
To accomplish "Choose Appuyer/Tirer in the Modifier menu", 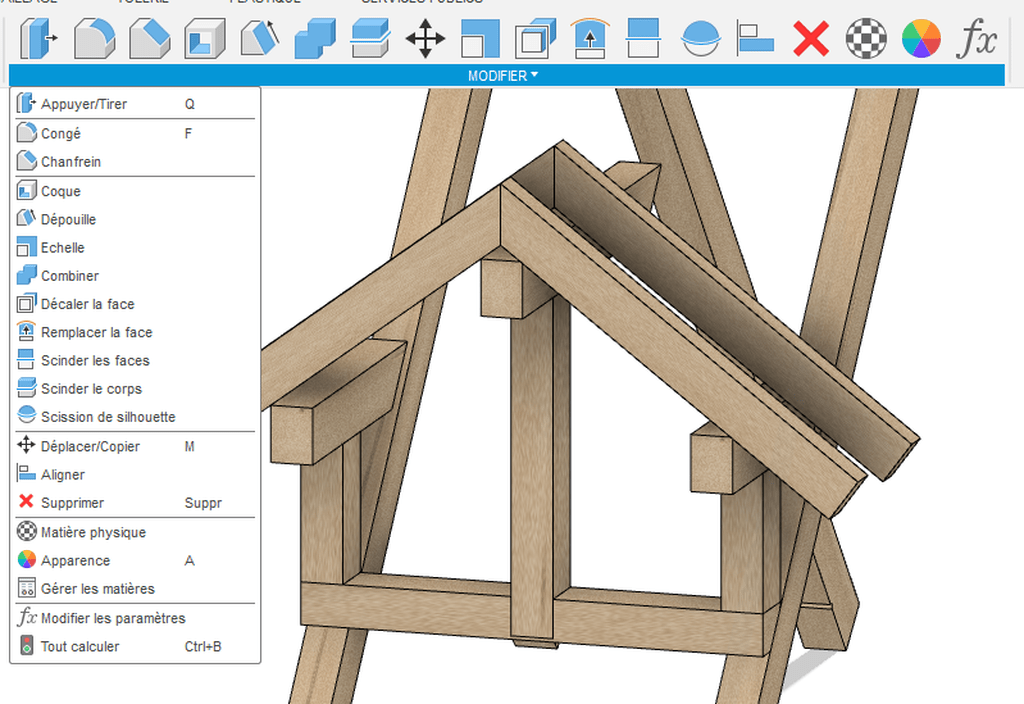I will (x=135, y=104).
